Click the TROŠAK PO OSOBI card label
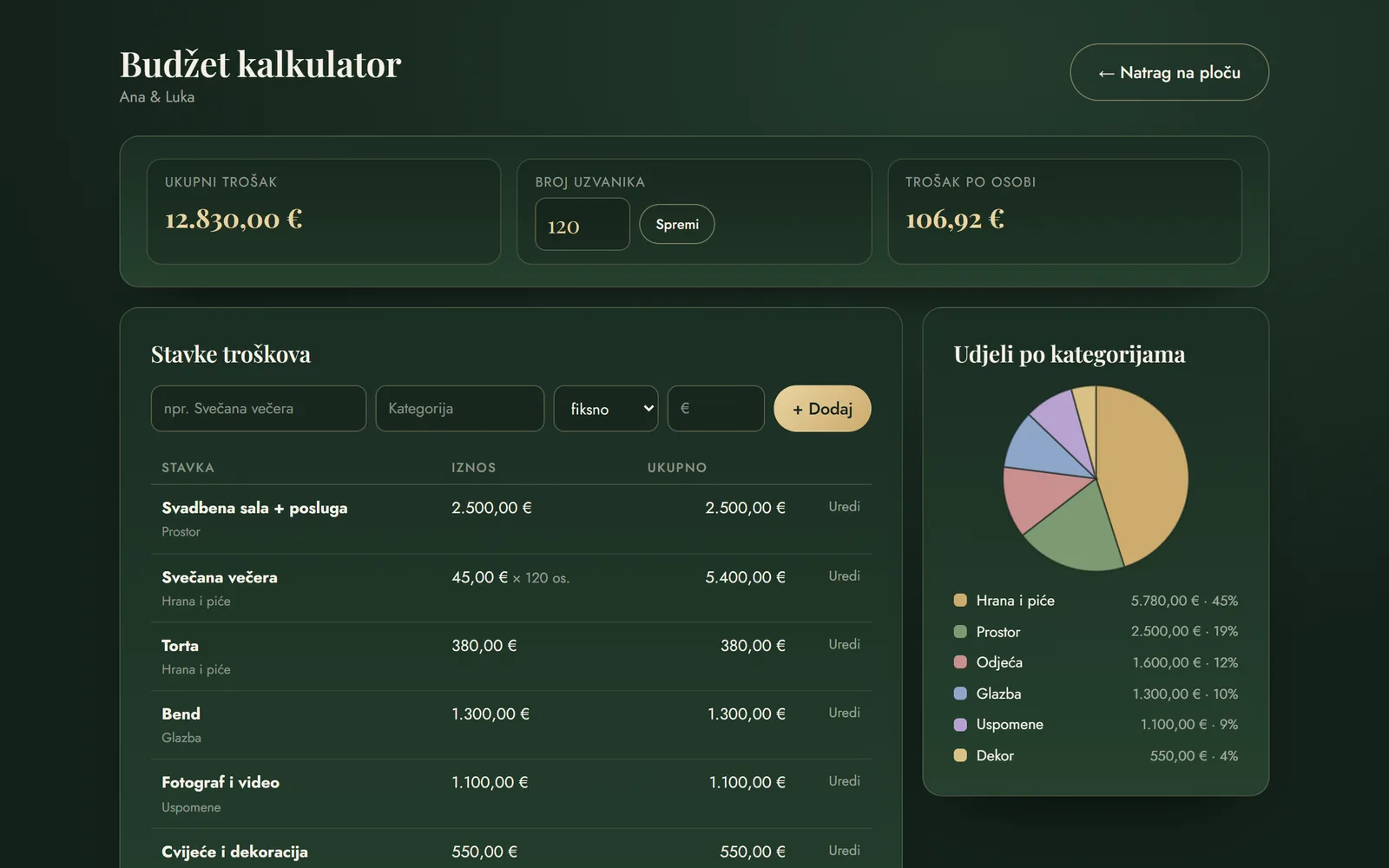 click(971, 182)
